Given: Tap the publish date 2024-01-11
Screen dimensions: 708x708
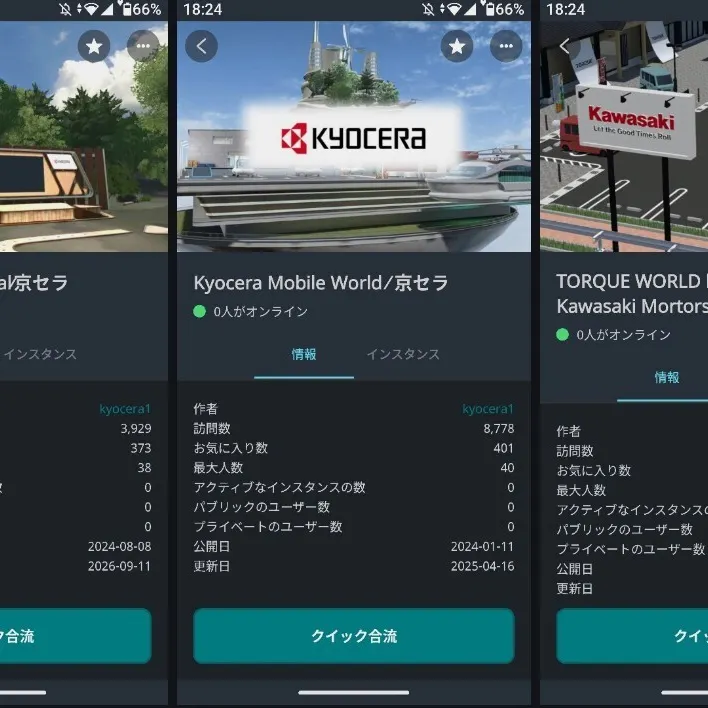Looking at the screenshot, I should coord(482,546).
